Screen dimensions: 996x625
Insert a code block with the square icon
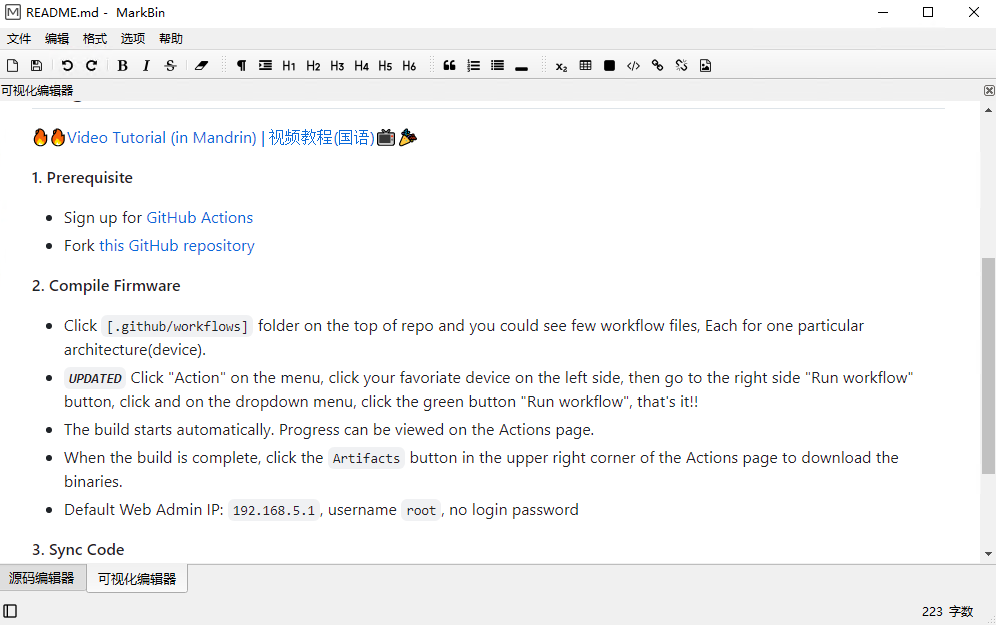click(x=609, y=65)
